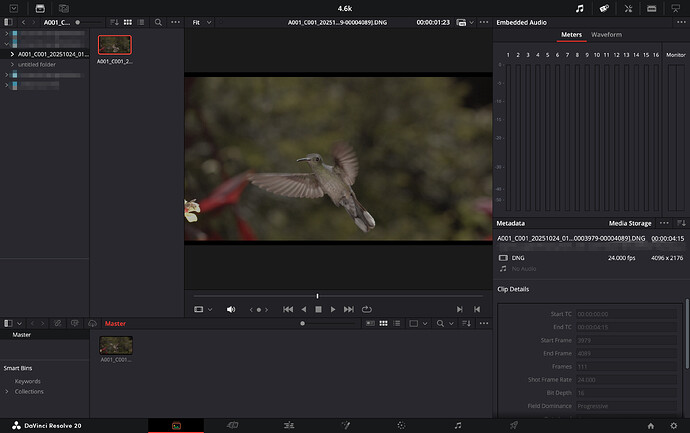This screenshot has height=433, width=690.
Task: Adjust media storage thumbnail size slider
Action: (78, 22)
